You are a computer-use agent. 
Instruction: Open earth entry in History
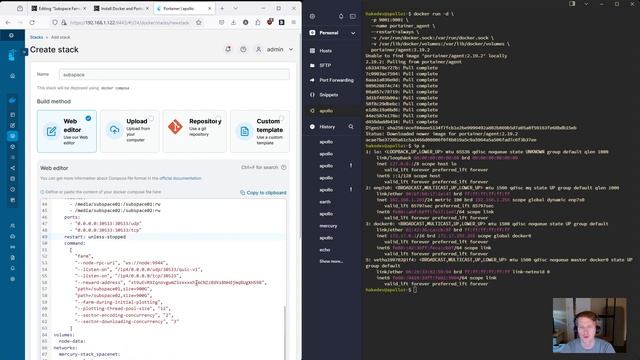[325, 202]
